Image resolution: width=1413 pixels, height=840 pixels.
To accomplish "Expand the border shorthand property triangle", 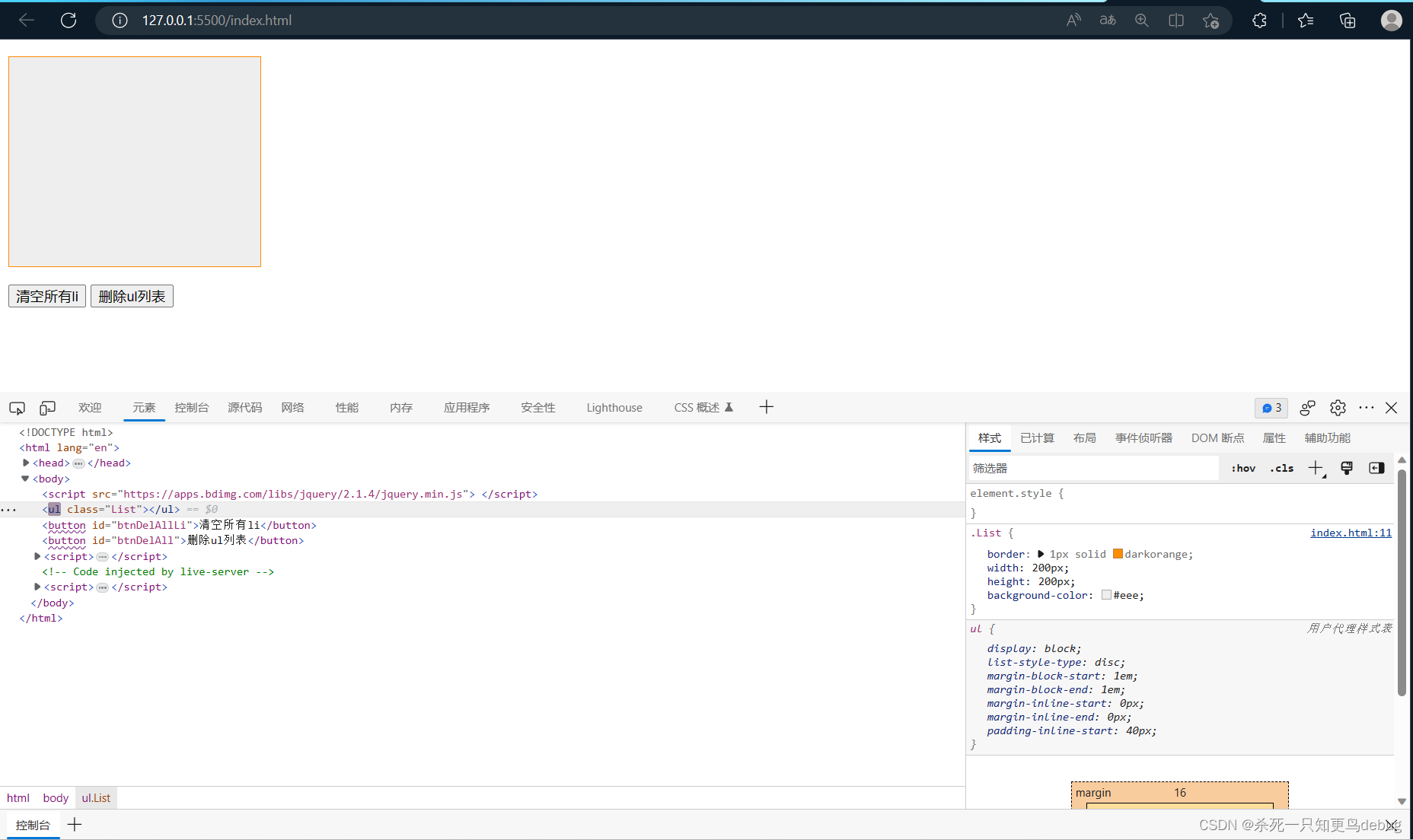I will pyautogui.click(x=1041, y=554).
